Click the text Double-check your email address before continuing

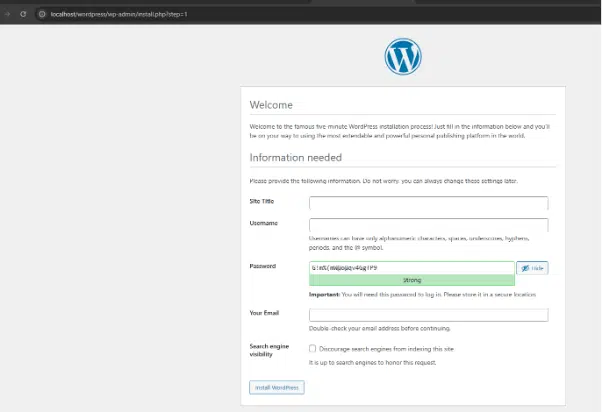380,328
